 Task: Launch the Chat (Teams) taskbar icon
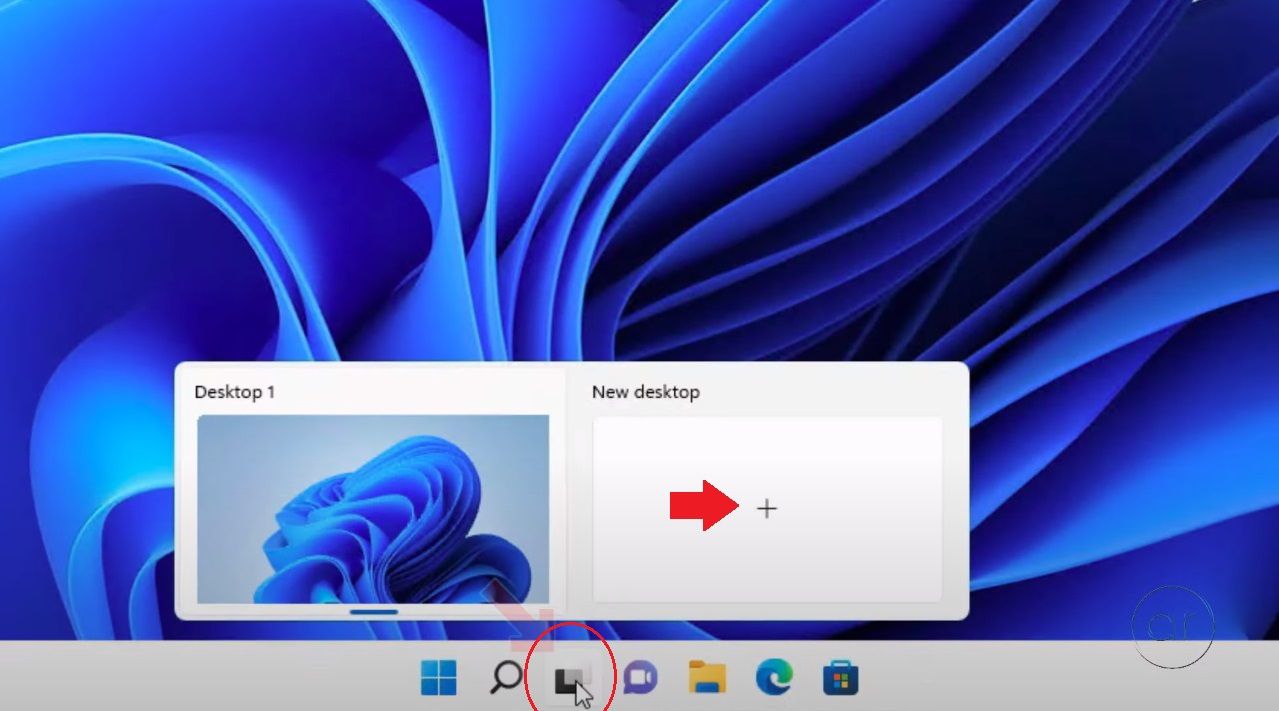pyautogui.click(x=640, y=678)
